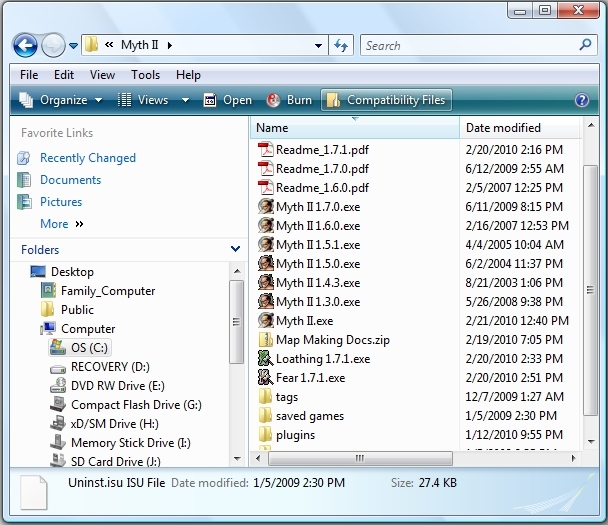Select the Myth II.exe icon

pyautogui.click(x=266, y=321)
